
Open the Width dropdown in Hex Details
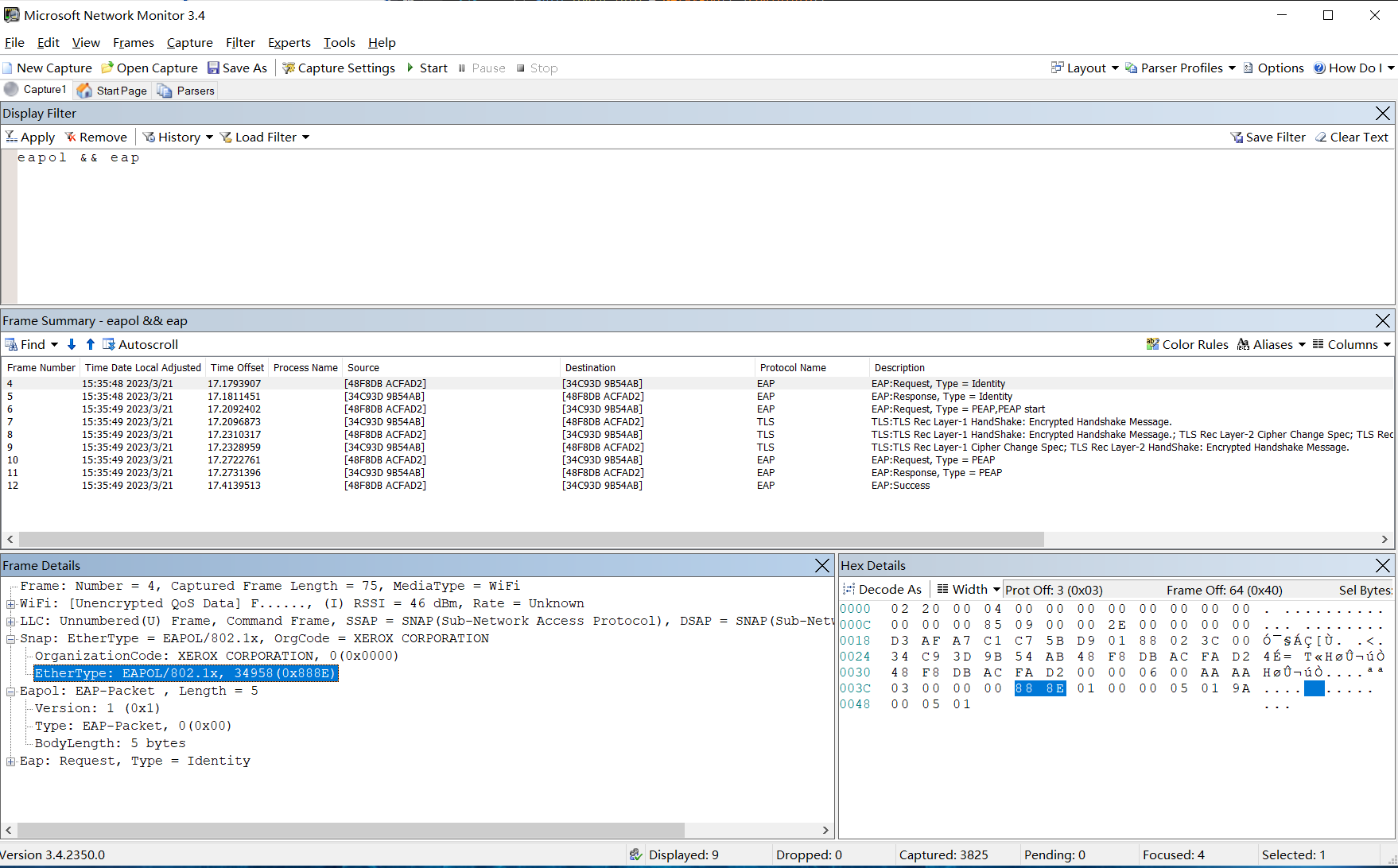(968, 590)
